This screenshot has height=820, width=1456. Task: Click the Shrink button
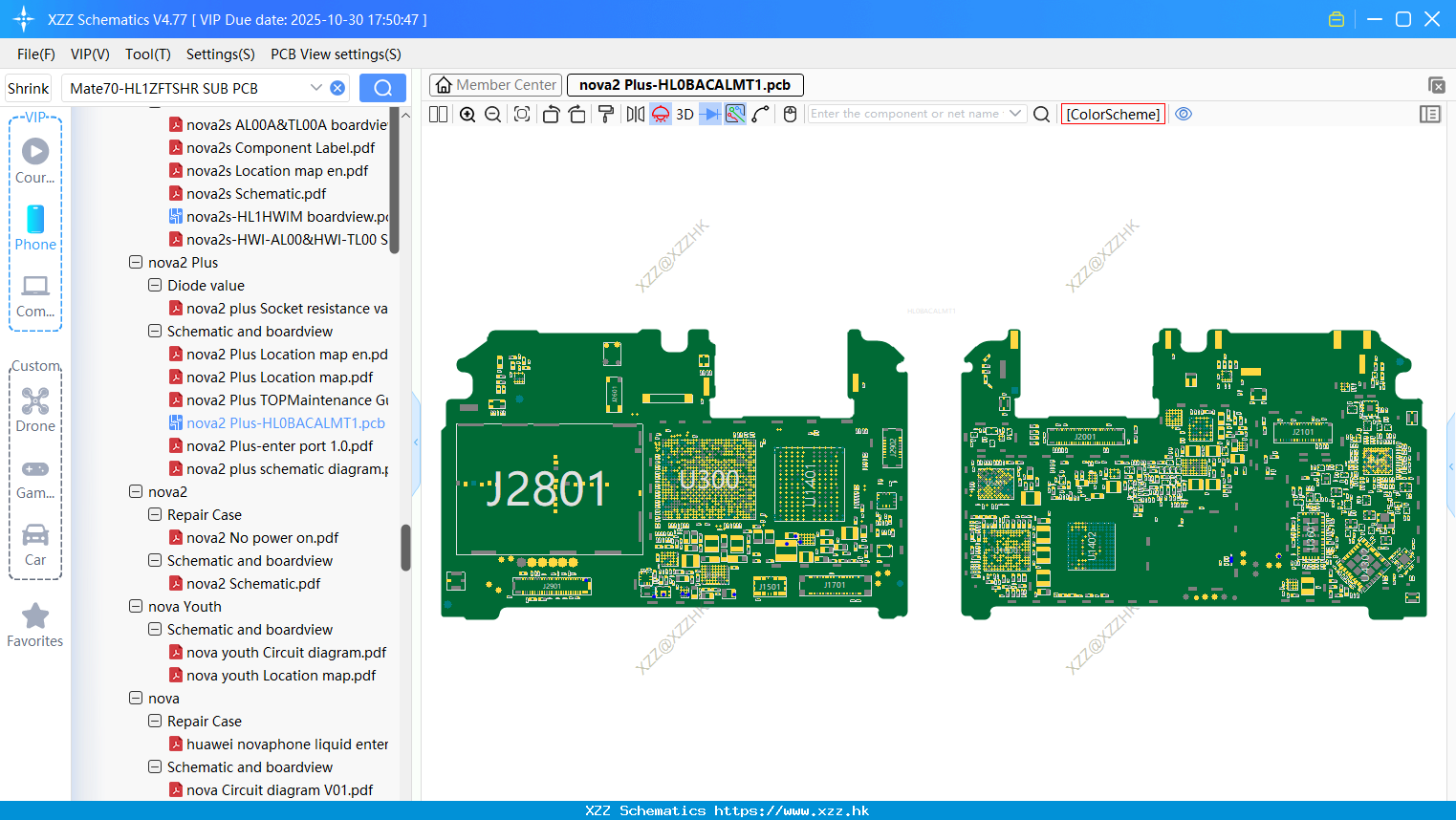coord(29,88)
